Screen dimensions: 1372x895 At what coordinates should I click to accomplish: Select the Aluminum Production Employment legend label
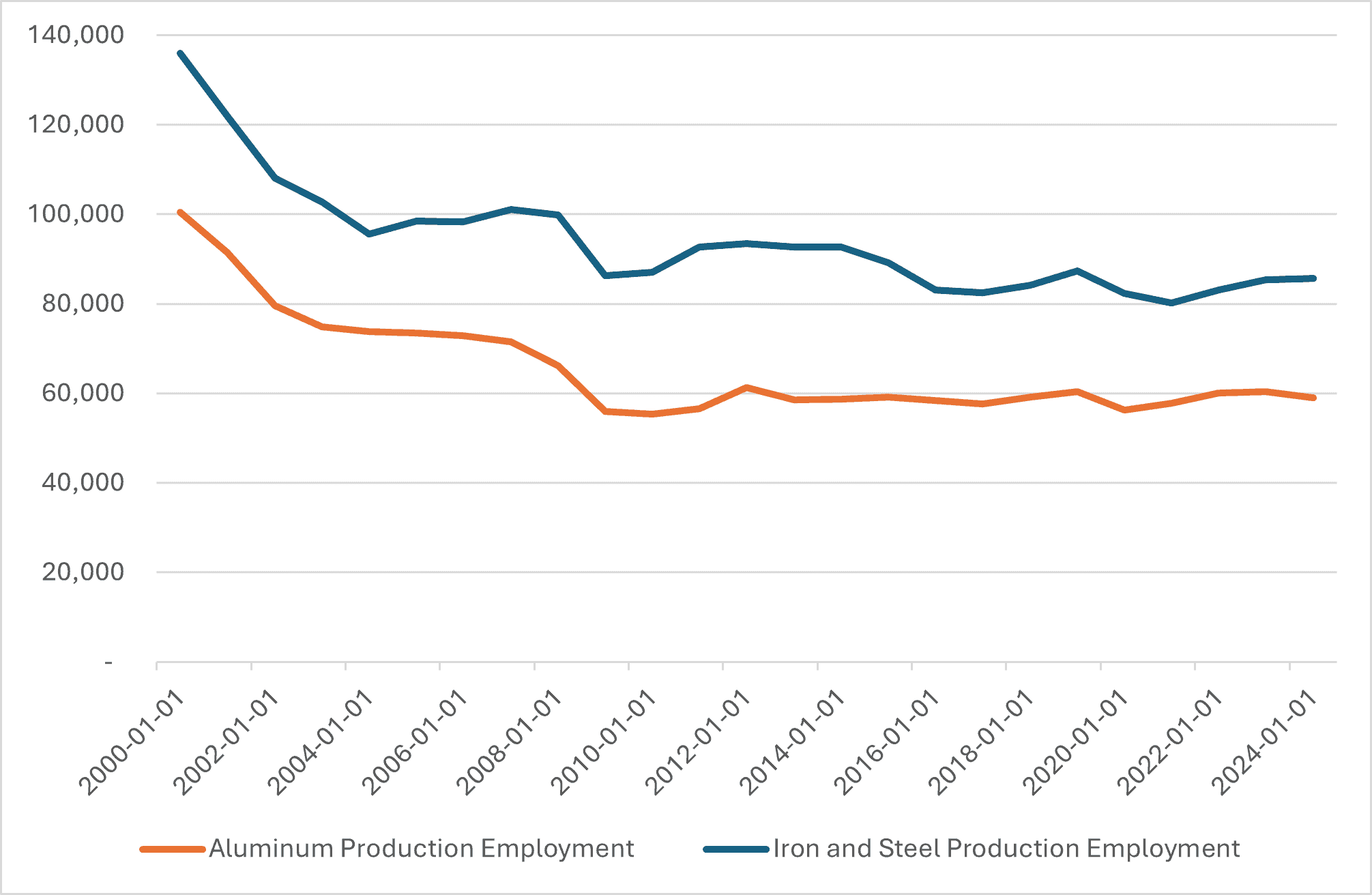[x=422, y=849]
